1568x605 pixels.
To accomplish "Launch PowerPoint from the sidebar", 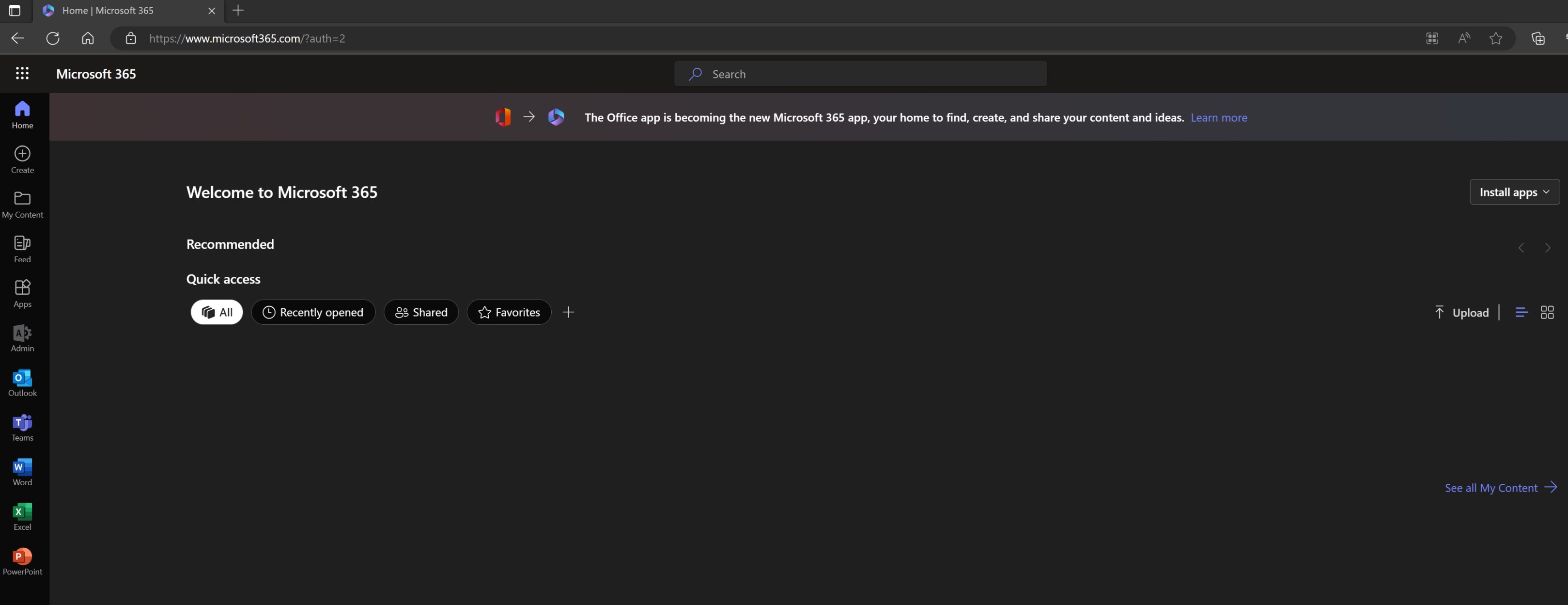I will (22, 561).
